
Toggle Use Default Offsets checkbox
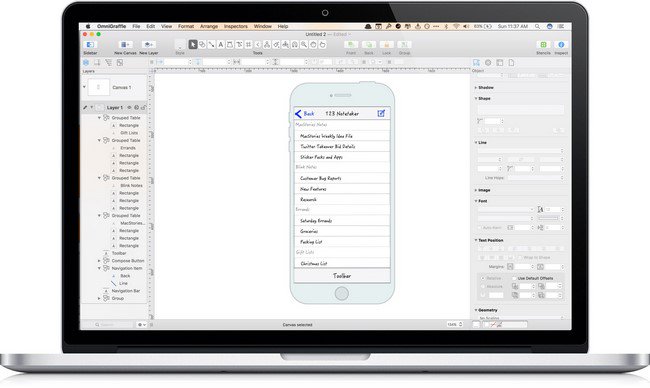[x=514, y=278]
